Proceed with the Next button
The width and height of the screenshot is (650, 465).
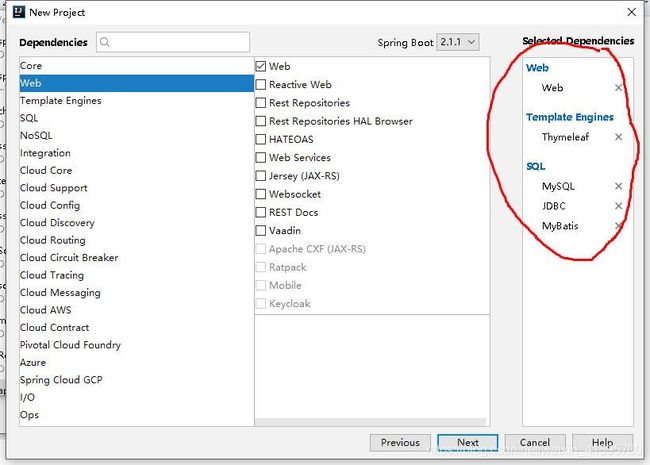468,443
